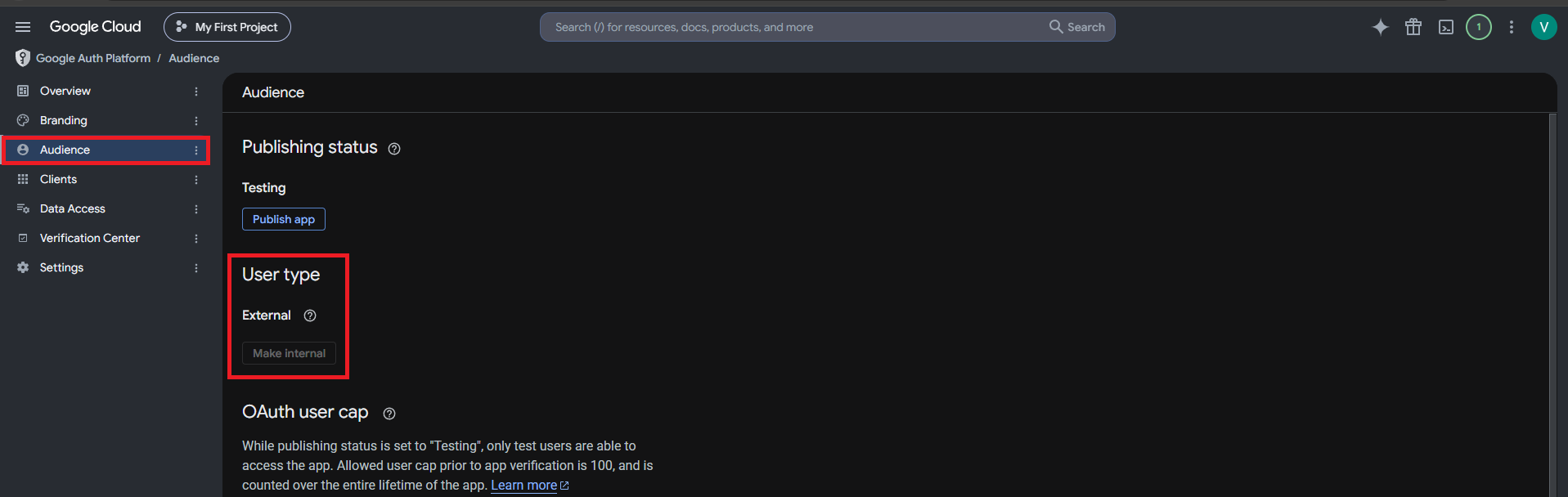Open help icon beside OAuth user cap
This screenshot has width=1568, height=497.
pos(389,414)
